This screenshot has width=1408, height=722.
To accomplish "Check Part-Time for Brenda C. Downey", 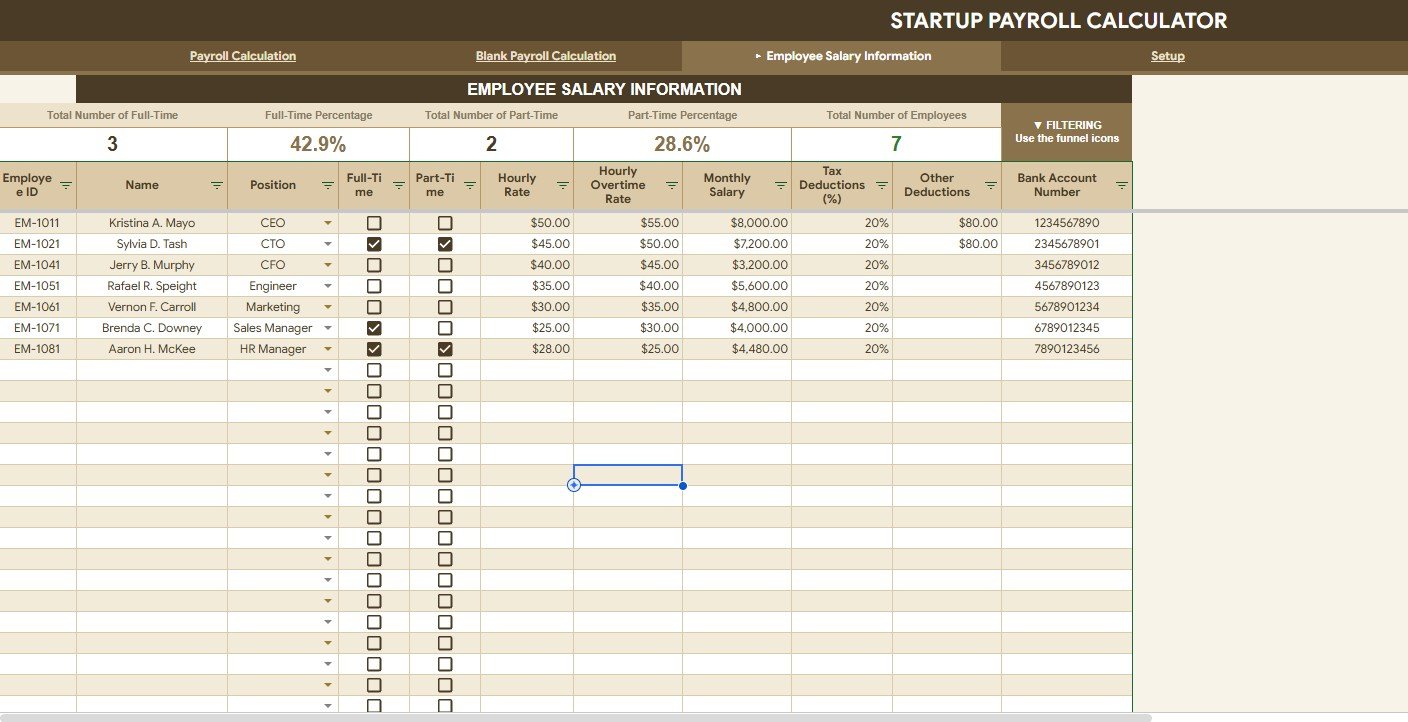I will [445, 328].
